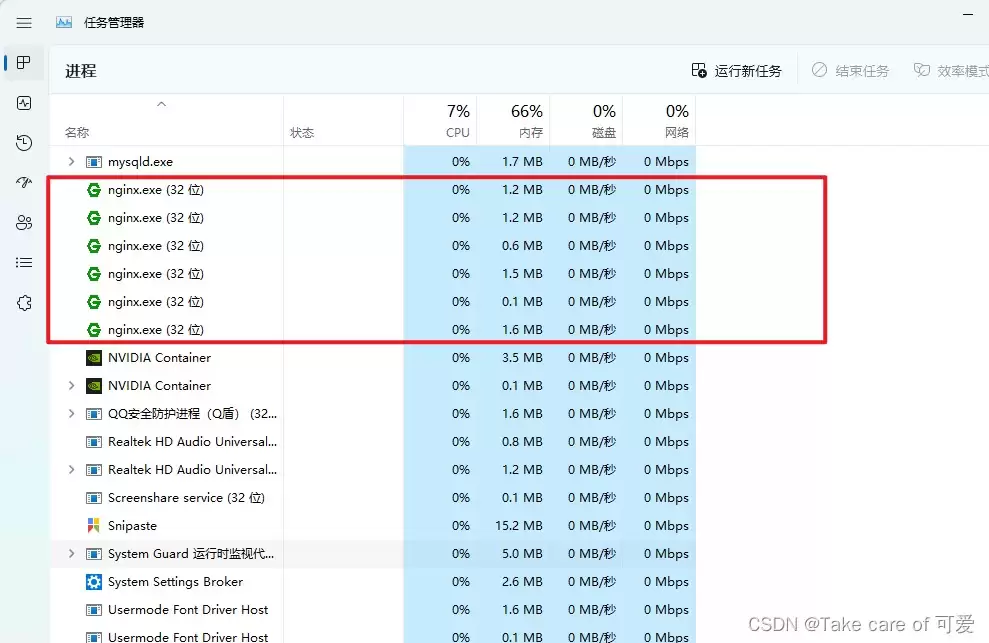
Task: Click the Realtek HD Audio 0.8 MB icon
Action: 93,442
